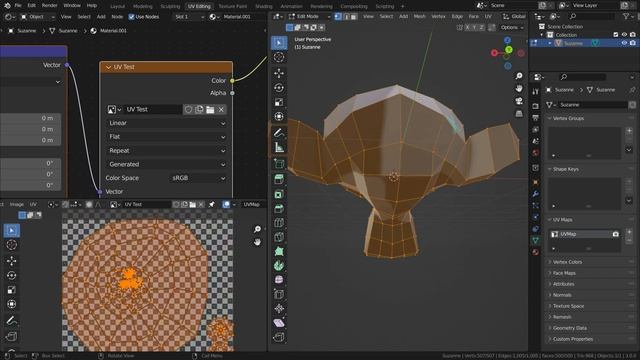The height and width of the screenshot is (360, 640).
Task: Open the Repeat extension dropdown
Action: (167, 151)
